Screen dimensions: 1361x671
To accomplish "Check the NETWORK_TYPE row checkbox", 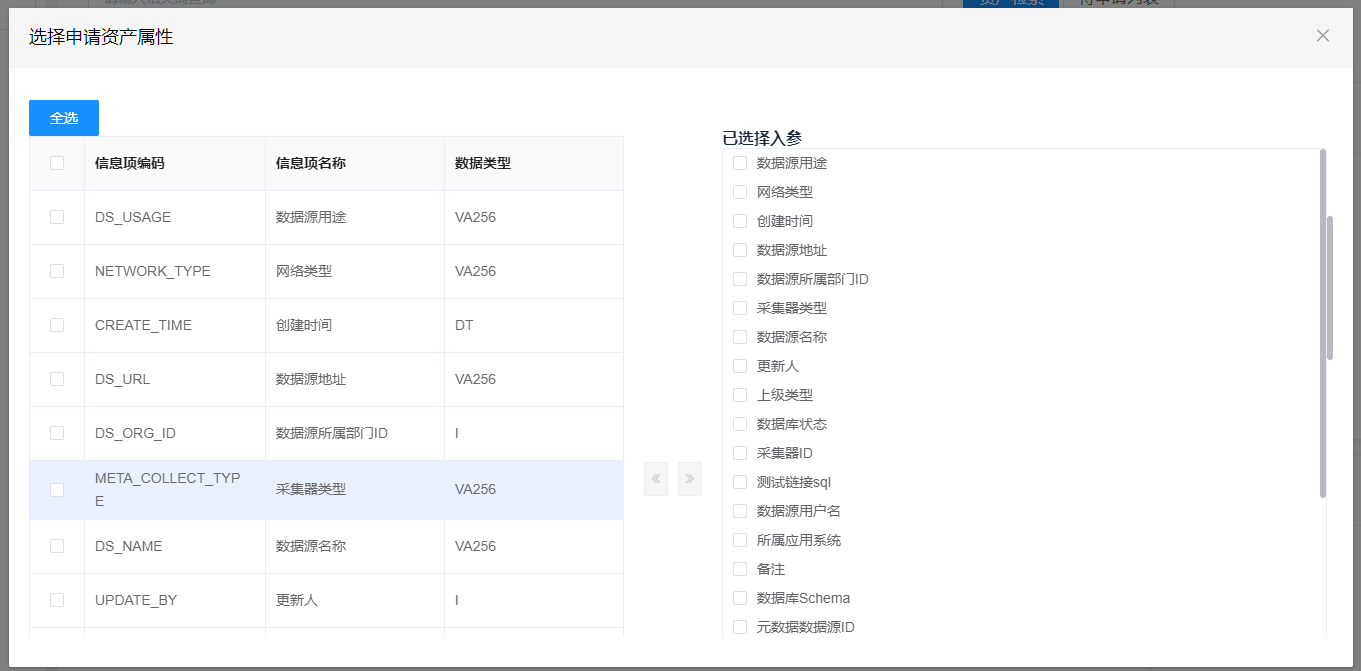I will pos(57,271).
